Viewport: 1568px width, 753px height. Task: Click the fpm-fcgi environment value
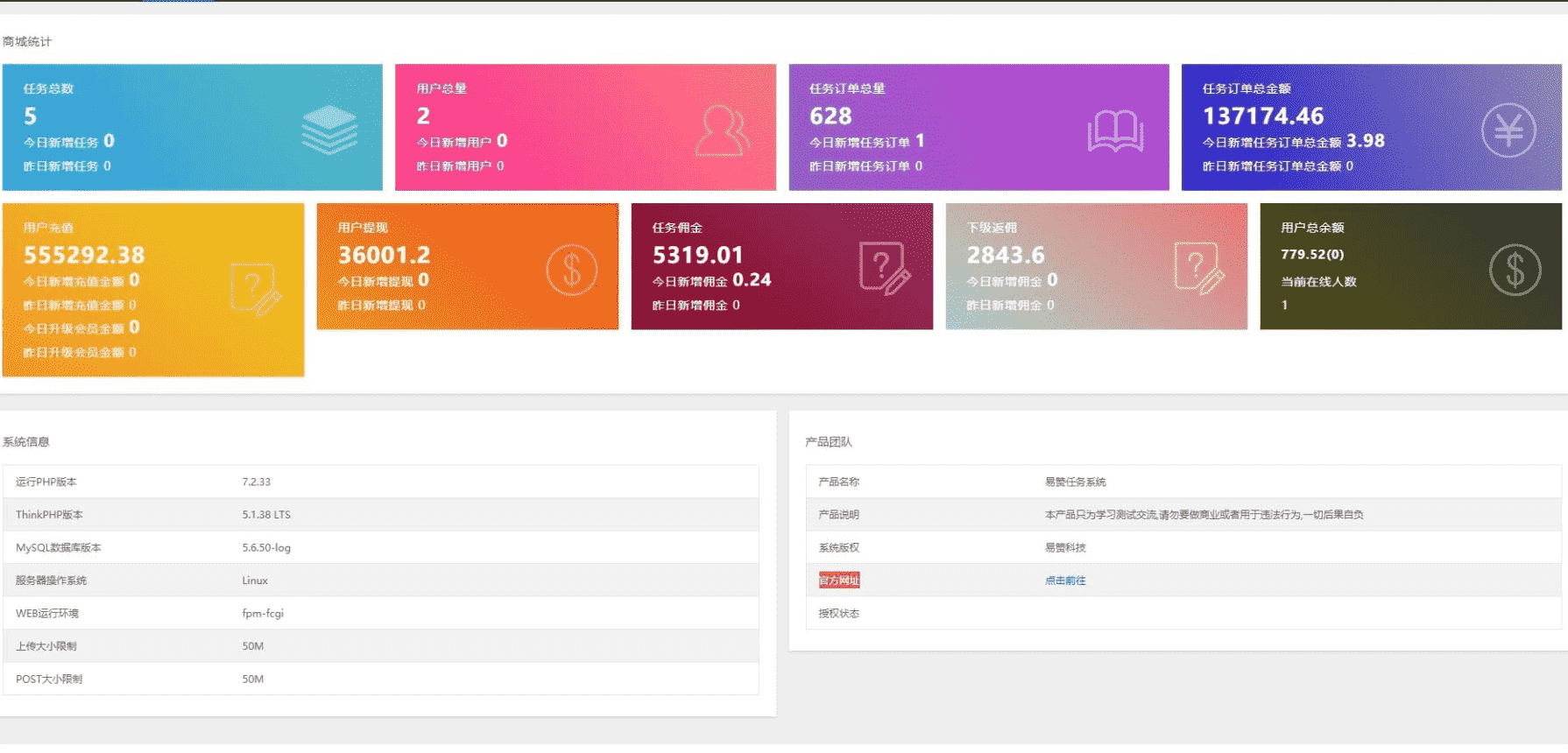(x=263, y=613)
